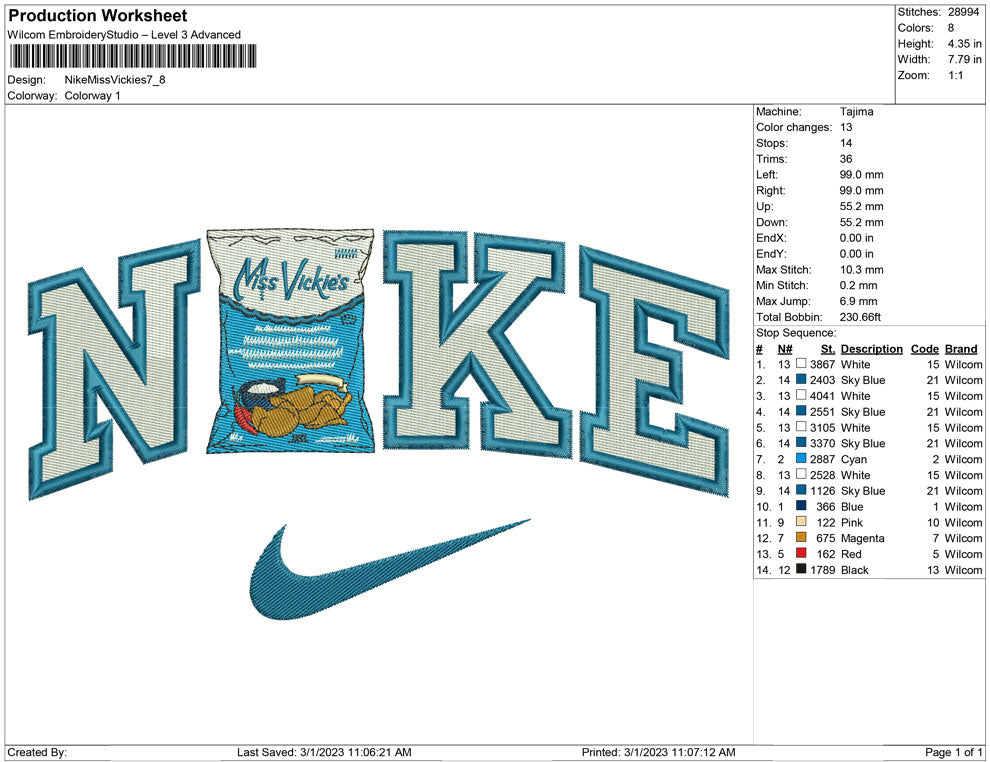Screen dimensions: 990x762
Task: Click the Sky Blue swatch in row 9
Action: coord(800,491)
